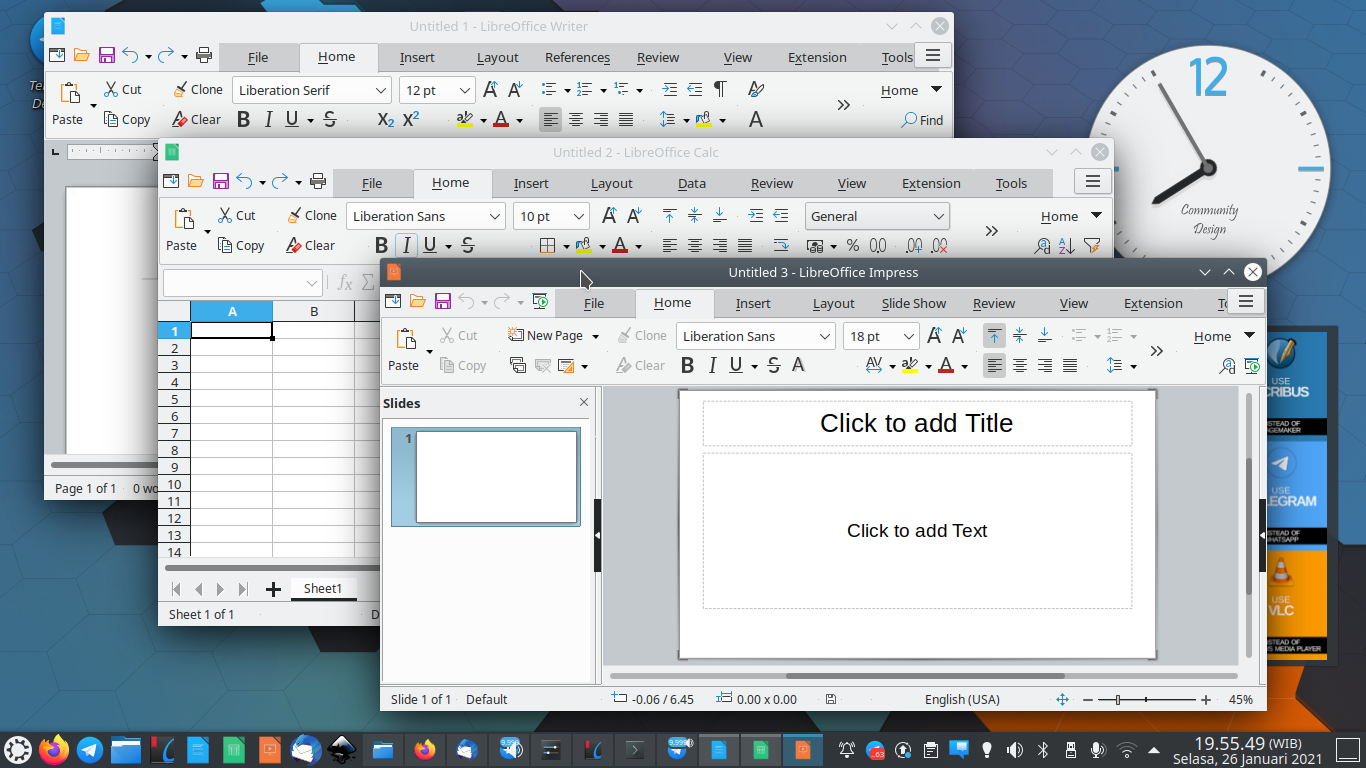Click the English (USA) language status in Impress
This screenshot has height=768, width=1366.
pos(962,700)
